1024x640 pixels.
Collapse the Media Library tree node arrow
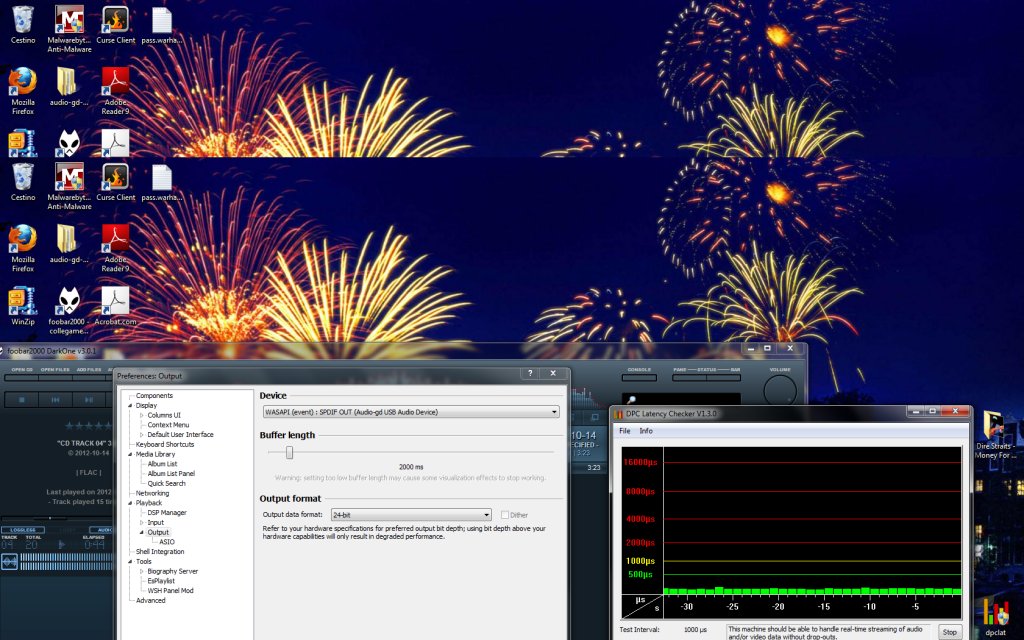(x=131, y=455)
